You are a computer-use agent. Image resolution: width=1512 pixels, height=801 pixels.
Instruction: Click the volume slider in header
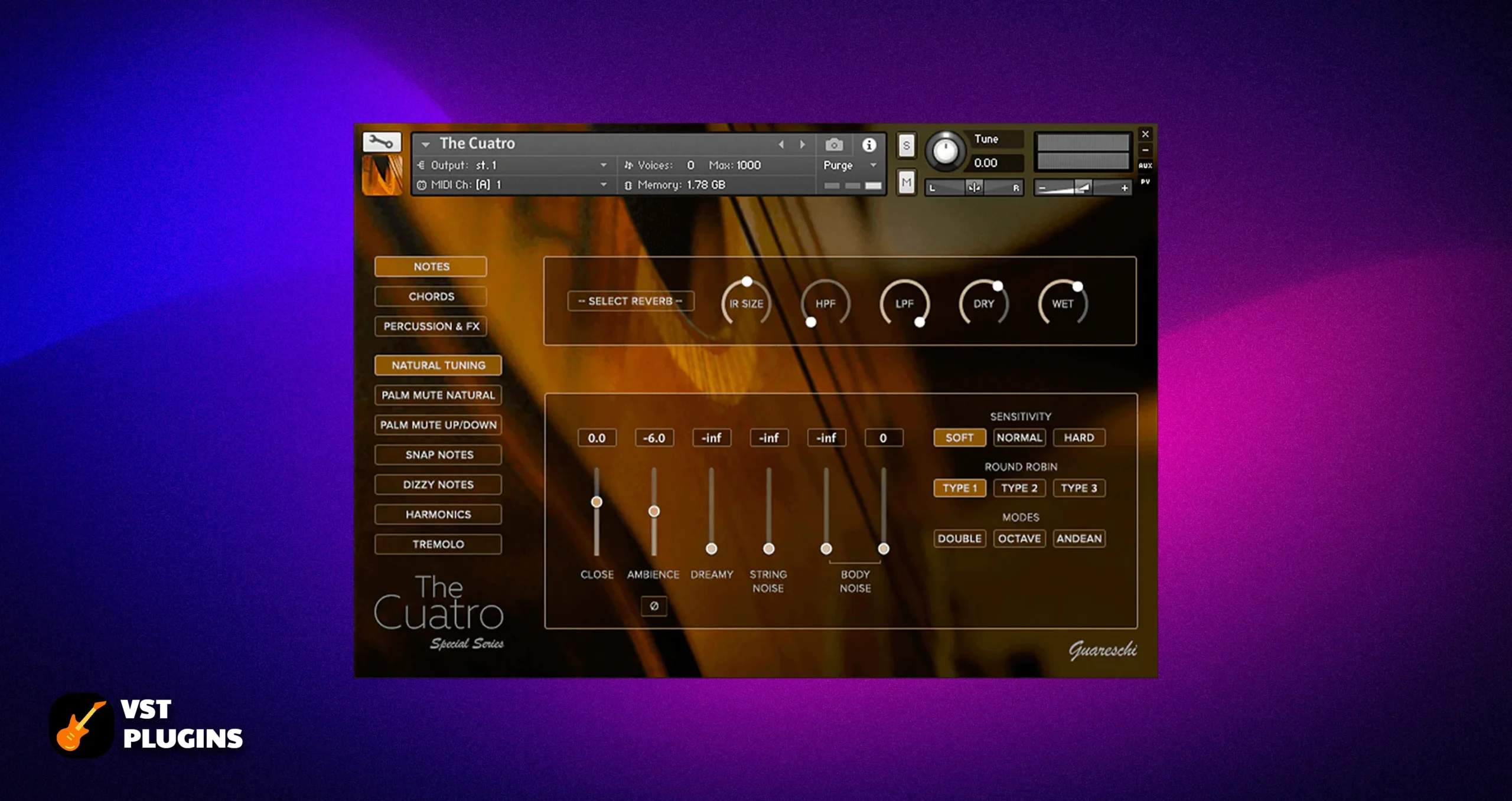[x=1083, y=188]
